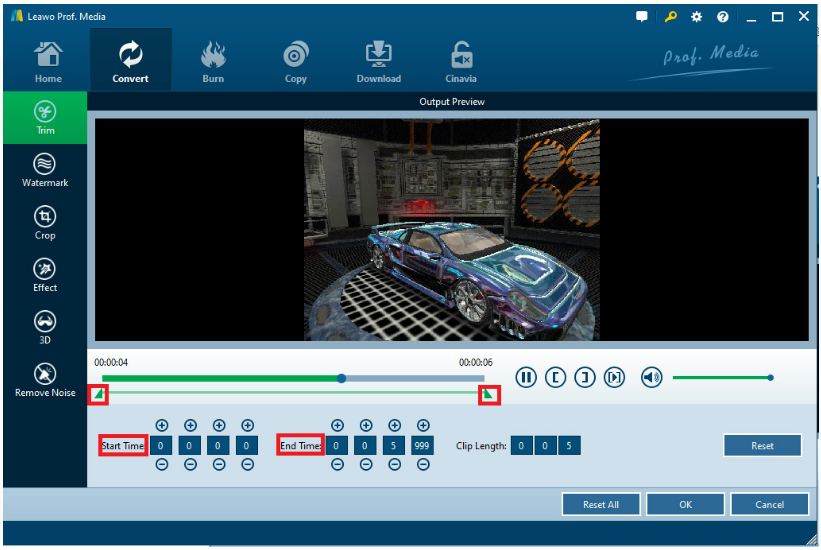This screenshot has width=821, height=550.
Task: Switch to the Burn tab
Action: [x=213, y=62]
